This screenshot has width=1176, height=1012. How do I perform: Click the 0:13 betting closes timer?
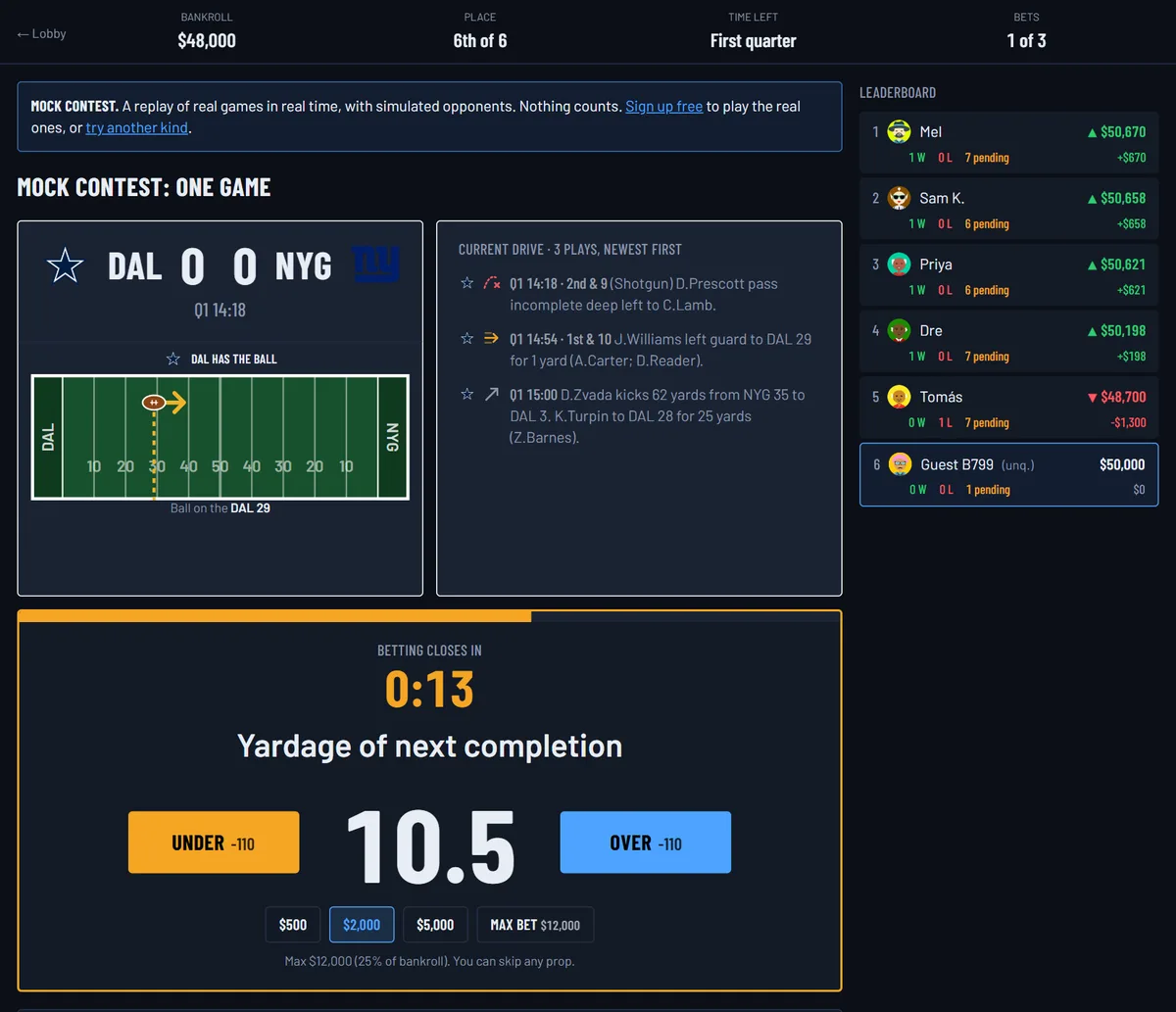[429, 690]
